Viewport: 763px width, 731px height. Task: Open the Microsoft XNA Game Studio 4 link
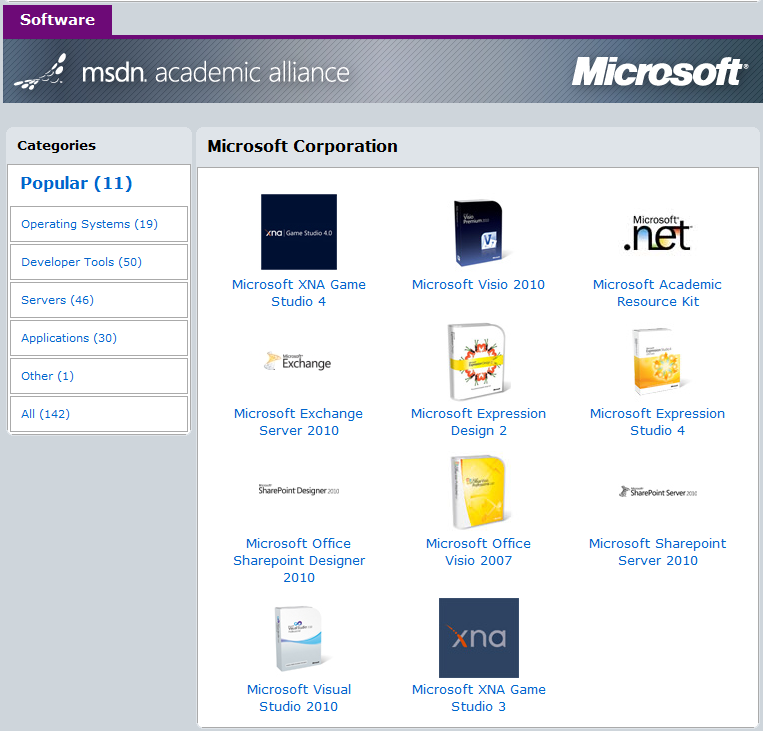click(299, 293)
